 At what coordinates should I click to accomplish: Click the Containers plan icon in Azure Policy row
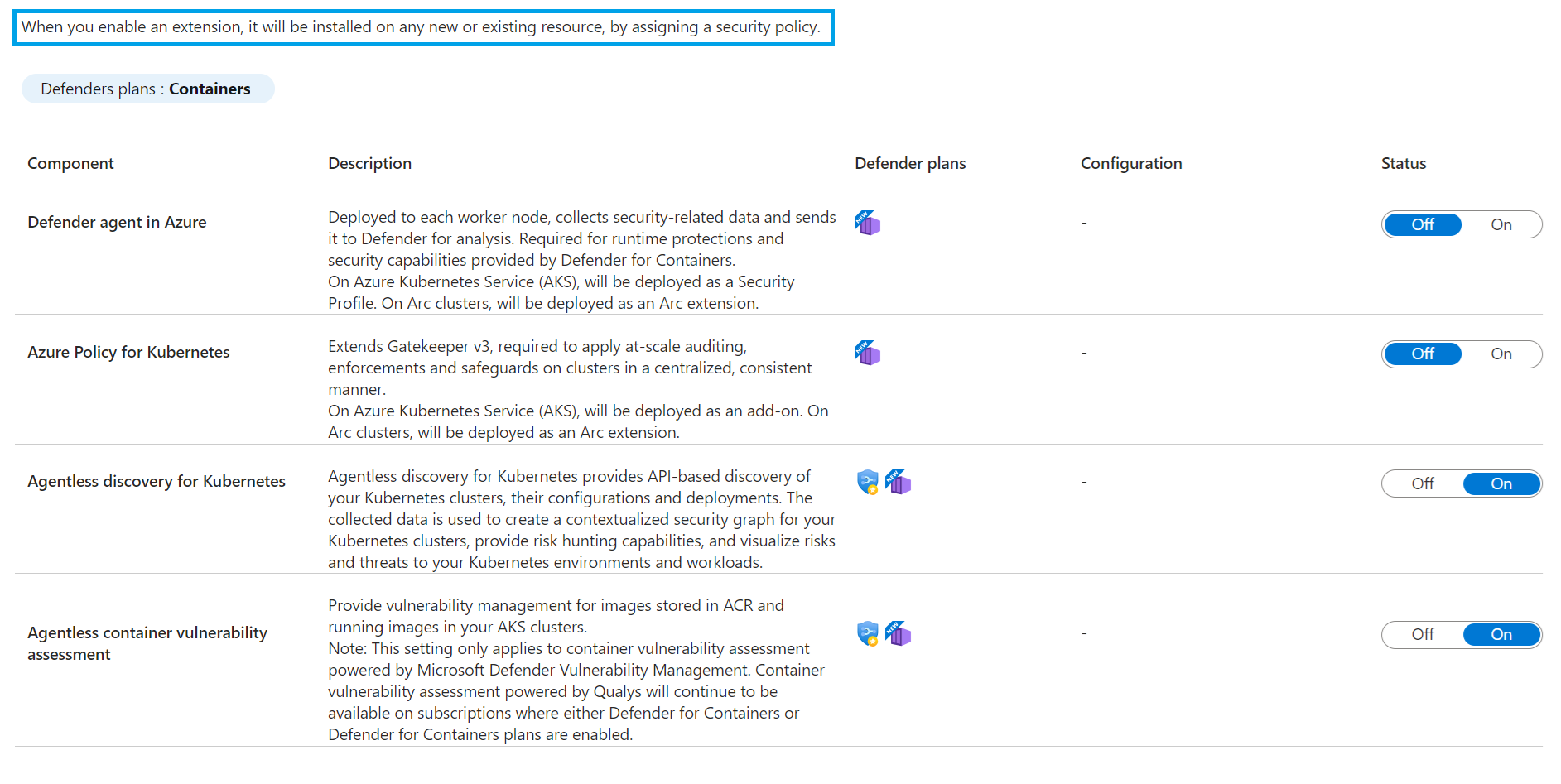click(867, 353)
